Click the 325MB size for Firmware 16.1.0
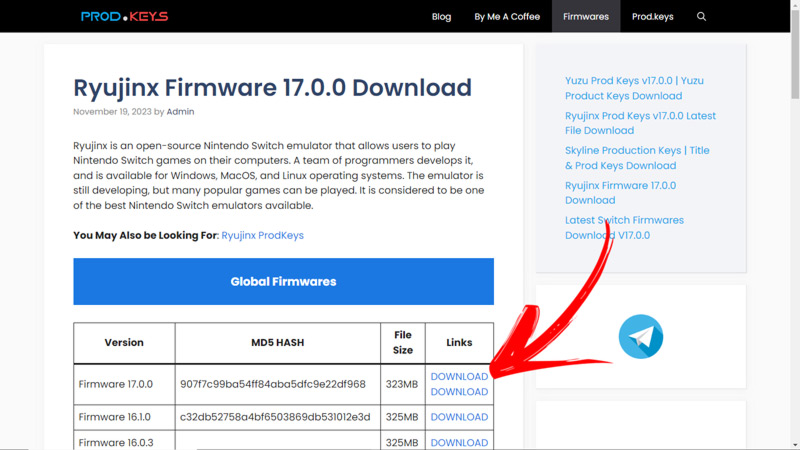 (403, 417)
